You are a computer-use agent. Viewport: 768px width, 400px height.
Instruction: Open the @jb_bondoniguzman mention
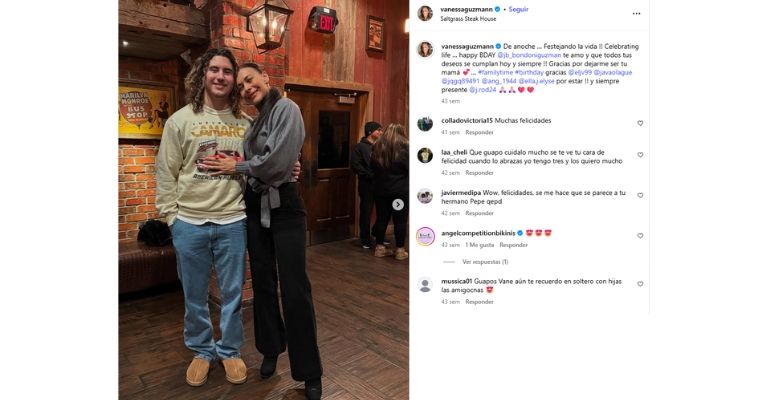tap(529, 55)
